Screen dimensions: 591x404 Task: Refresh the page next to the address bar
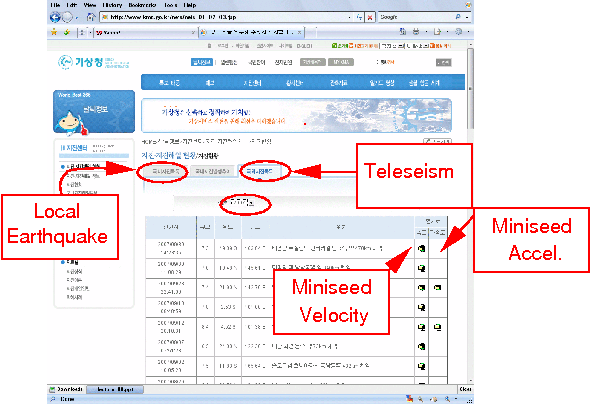pyautogui.click(x=360, y=17)
